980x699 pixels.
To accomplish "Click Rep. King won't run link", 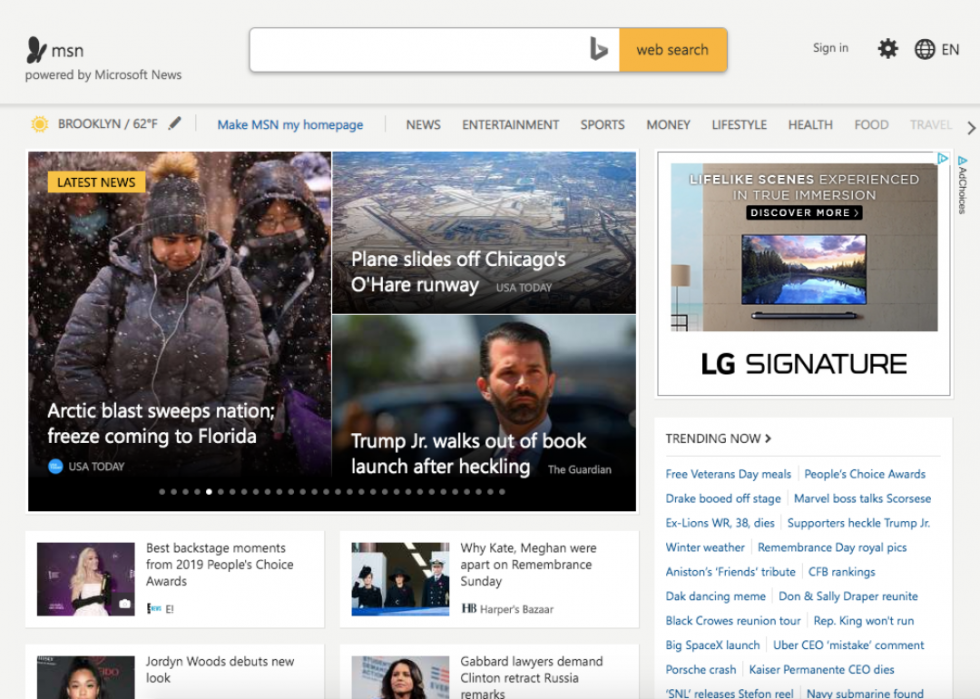I will click(x=863, y=620).
